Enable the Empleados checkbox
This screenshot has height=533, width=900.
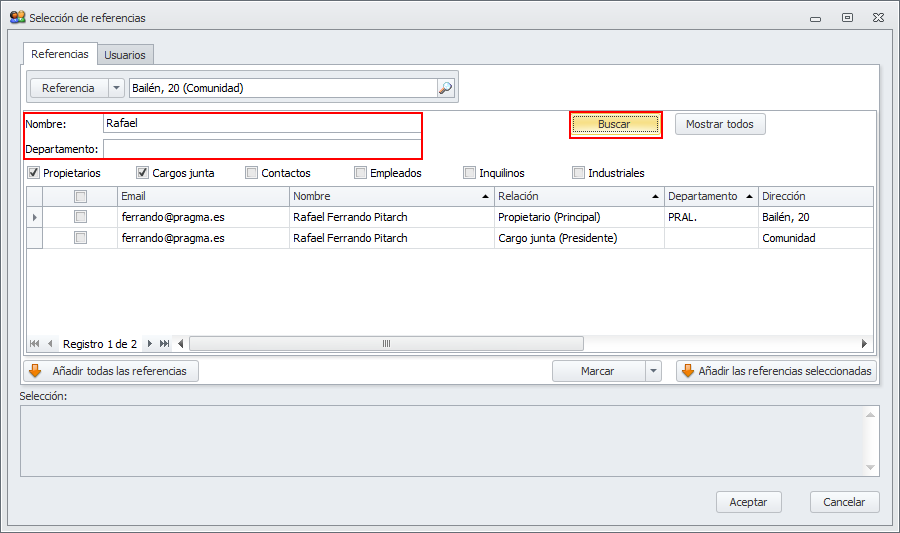[x=360, y=173]
